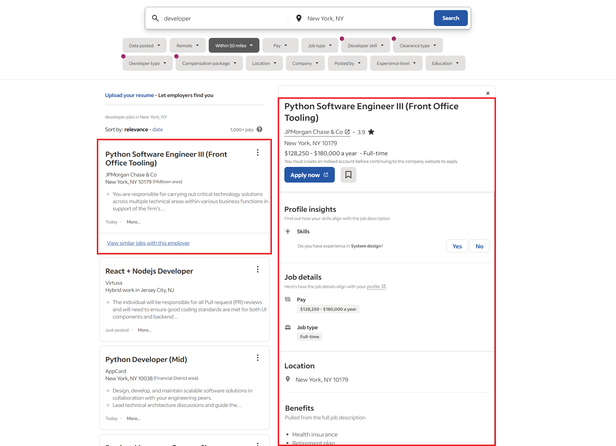Open three-dot menu on React + Nodejs Developer card

tap(257, 269)
